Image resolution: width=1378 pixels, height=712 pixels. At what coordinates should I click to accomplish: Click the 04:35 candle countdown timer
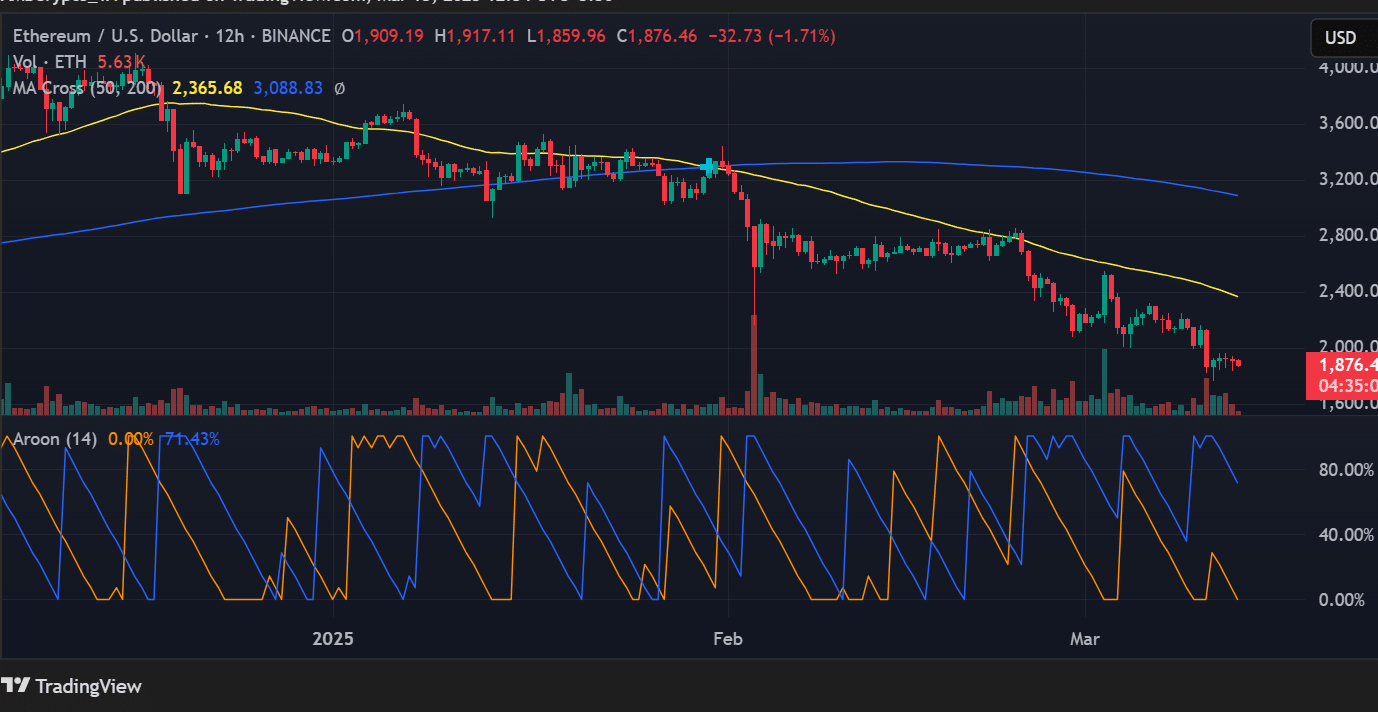pos(1343,386)
